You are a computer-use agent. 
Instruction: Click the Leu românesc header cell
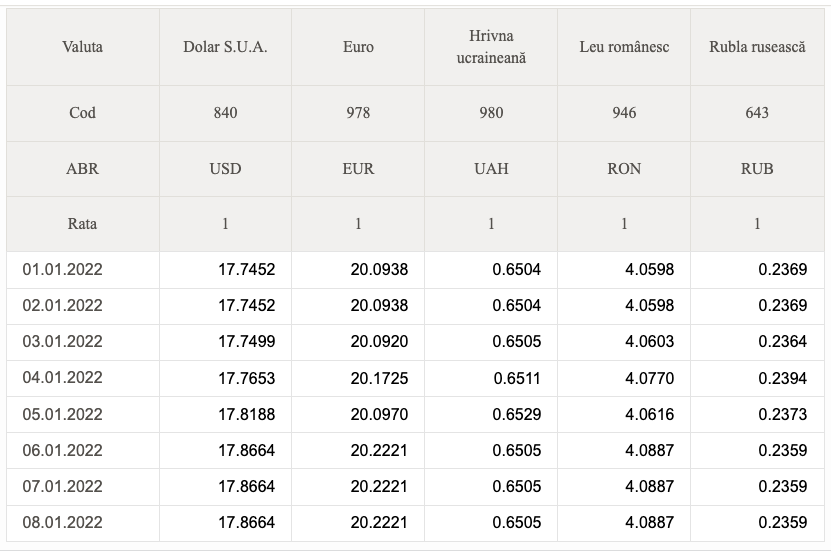point(624,47)
